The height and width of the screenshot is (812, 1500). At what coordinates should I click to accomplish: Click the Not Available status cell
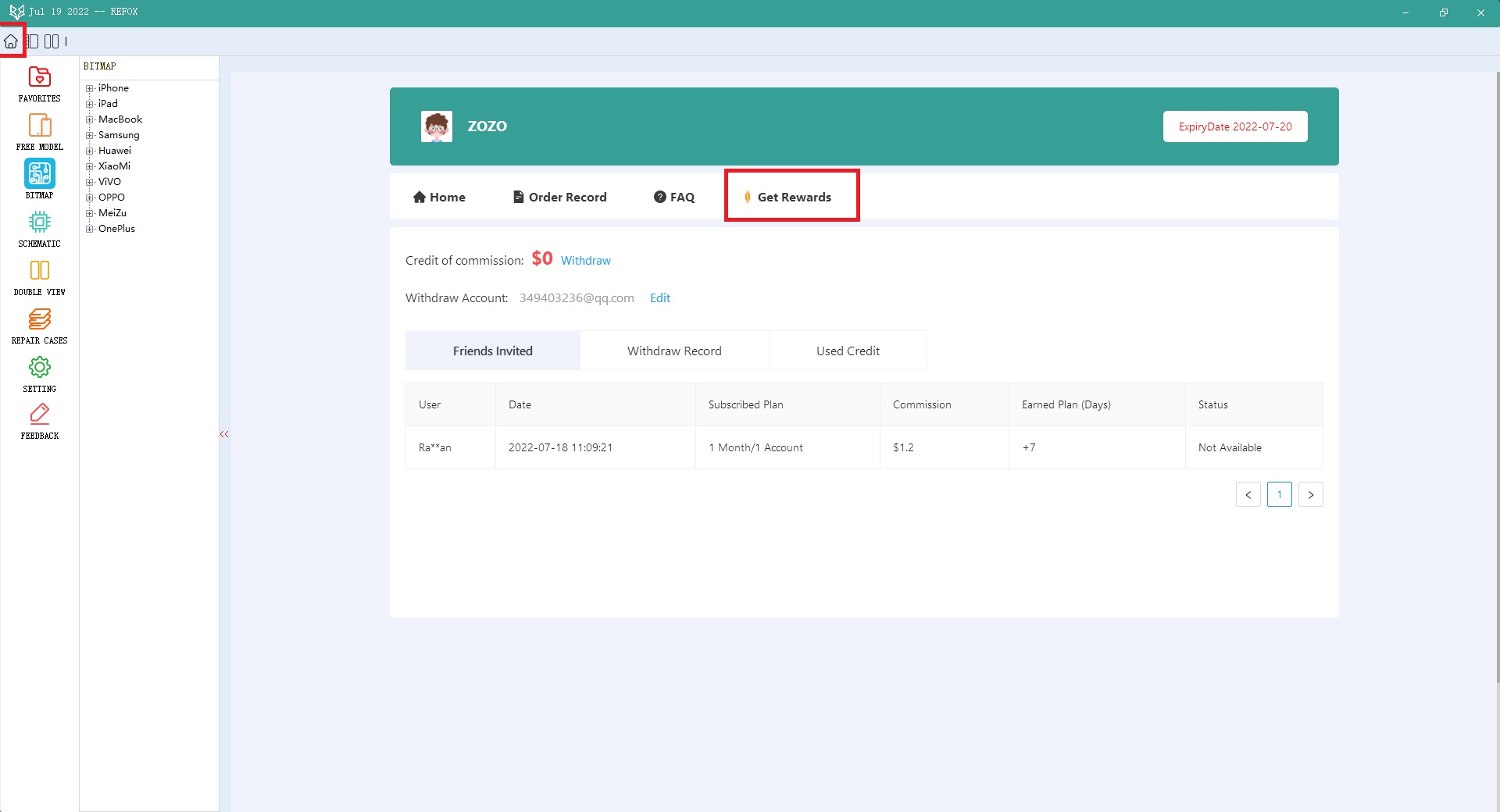coord(1254,447)
